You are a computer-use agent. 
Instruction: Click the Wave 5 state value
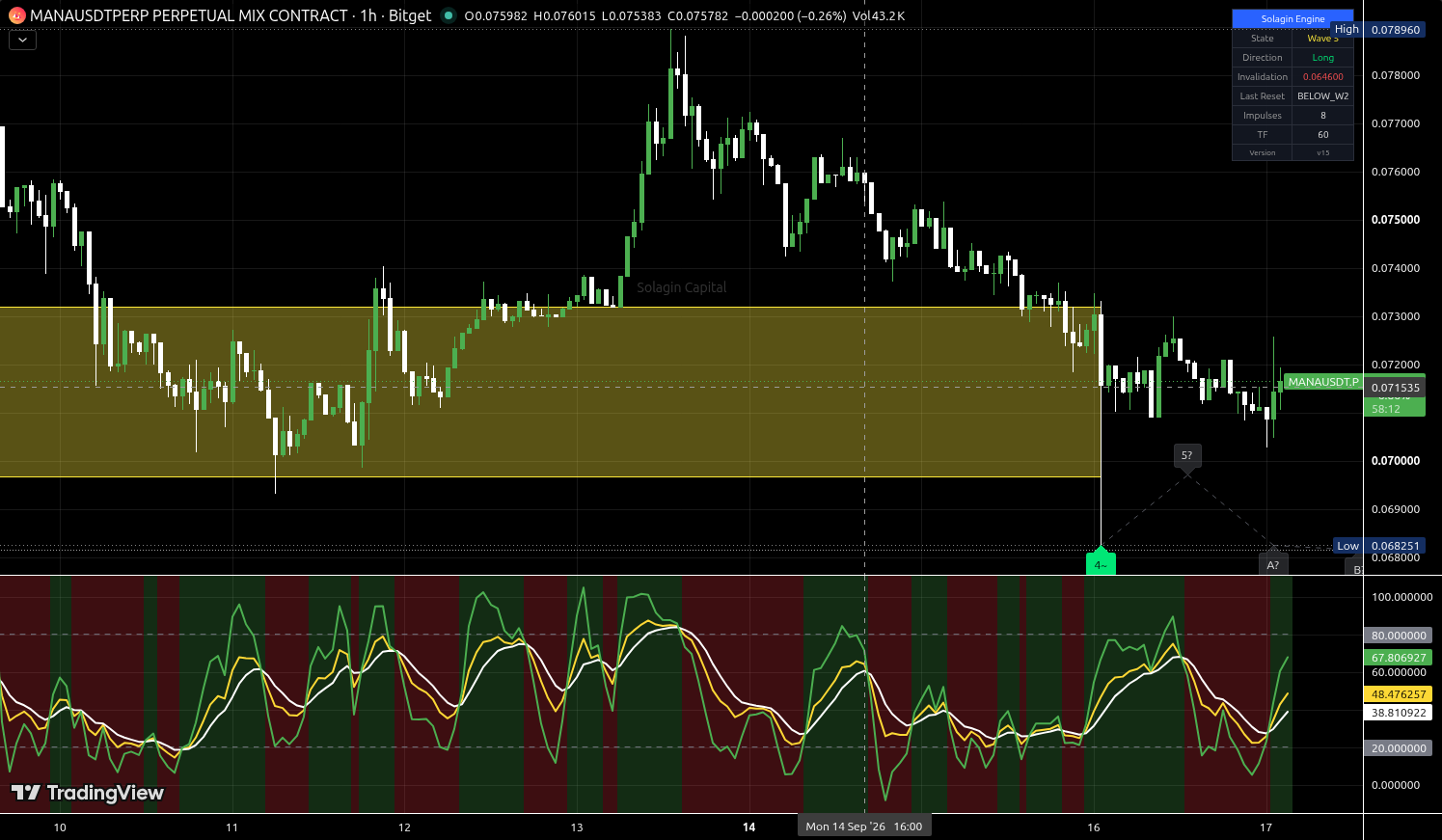point(1322,39)
